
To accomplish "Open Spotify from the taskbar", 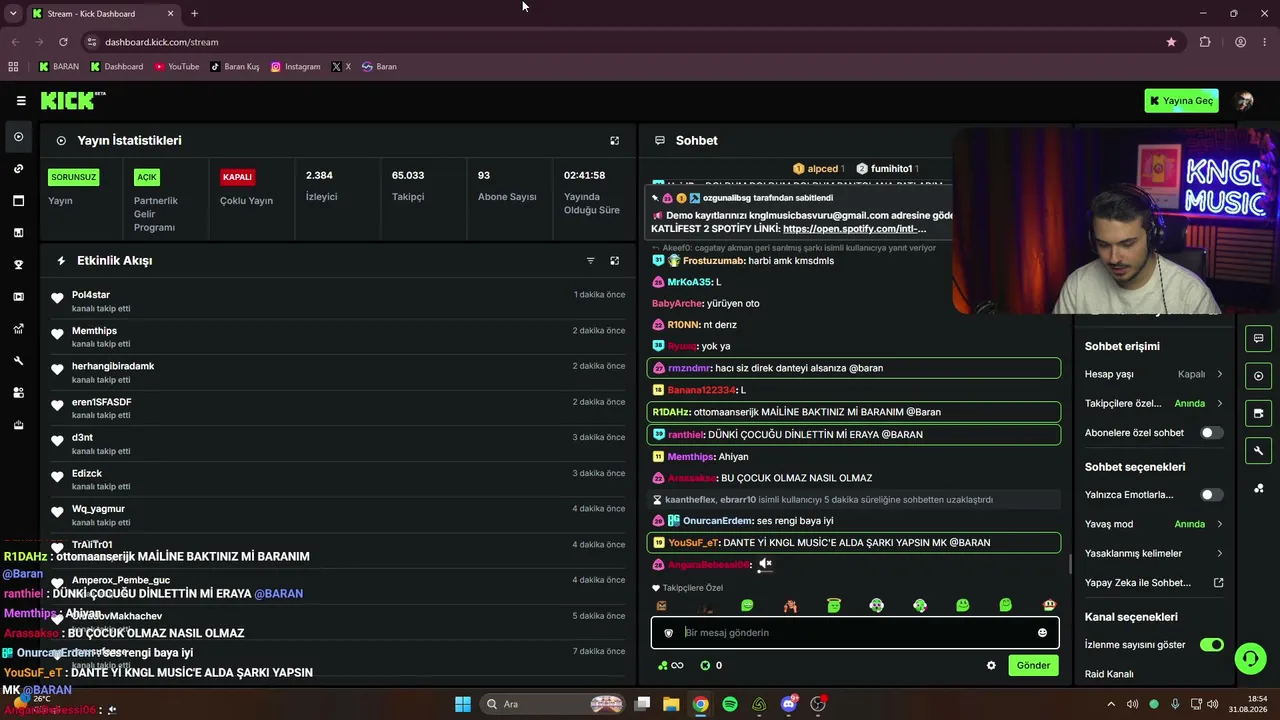I will click(x=730, y=704).
